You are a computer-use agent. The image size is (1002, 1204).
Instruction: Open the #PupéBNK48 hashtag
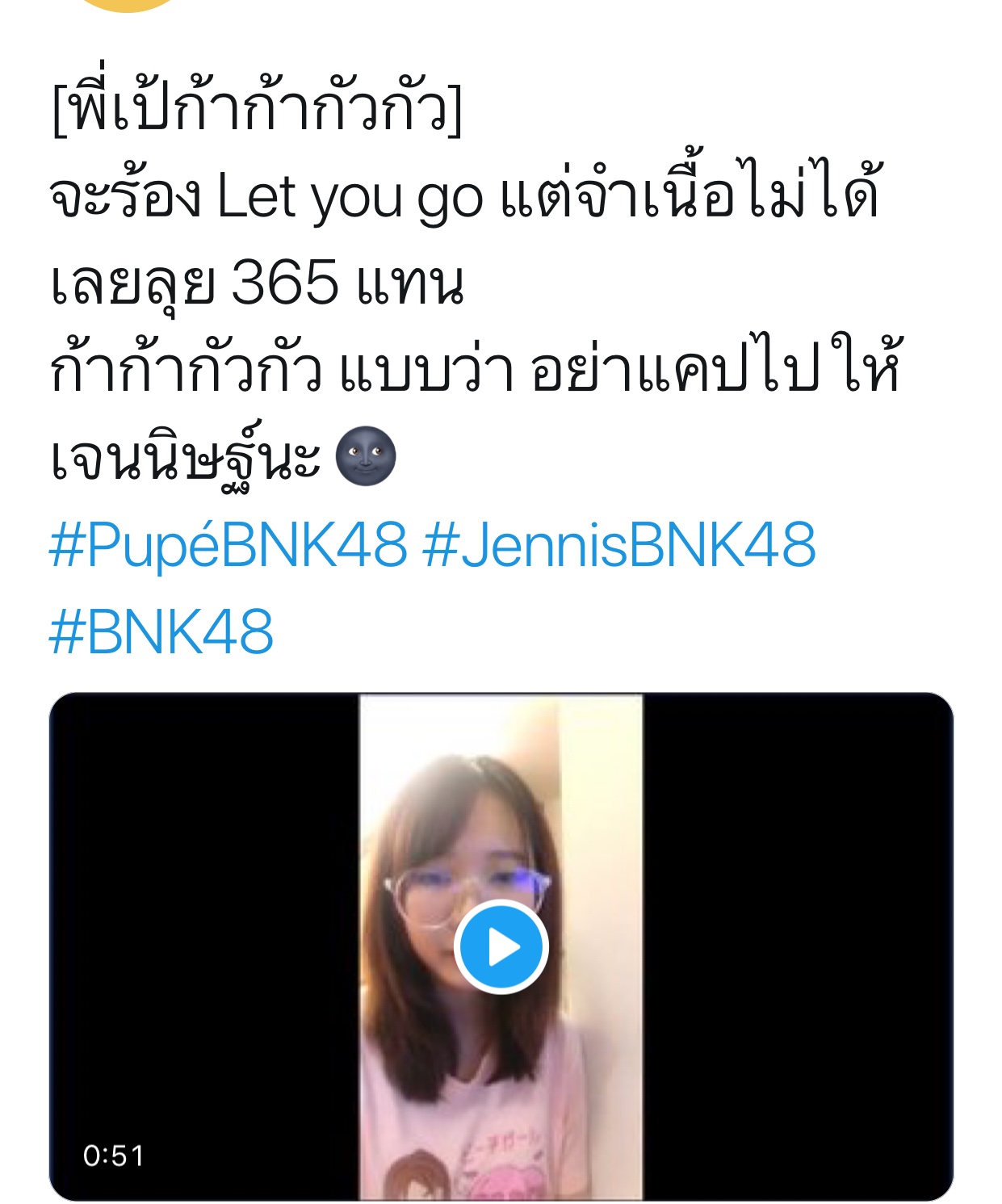(x=228, y=545)
